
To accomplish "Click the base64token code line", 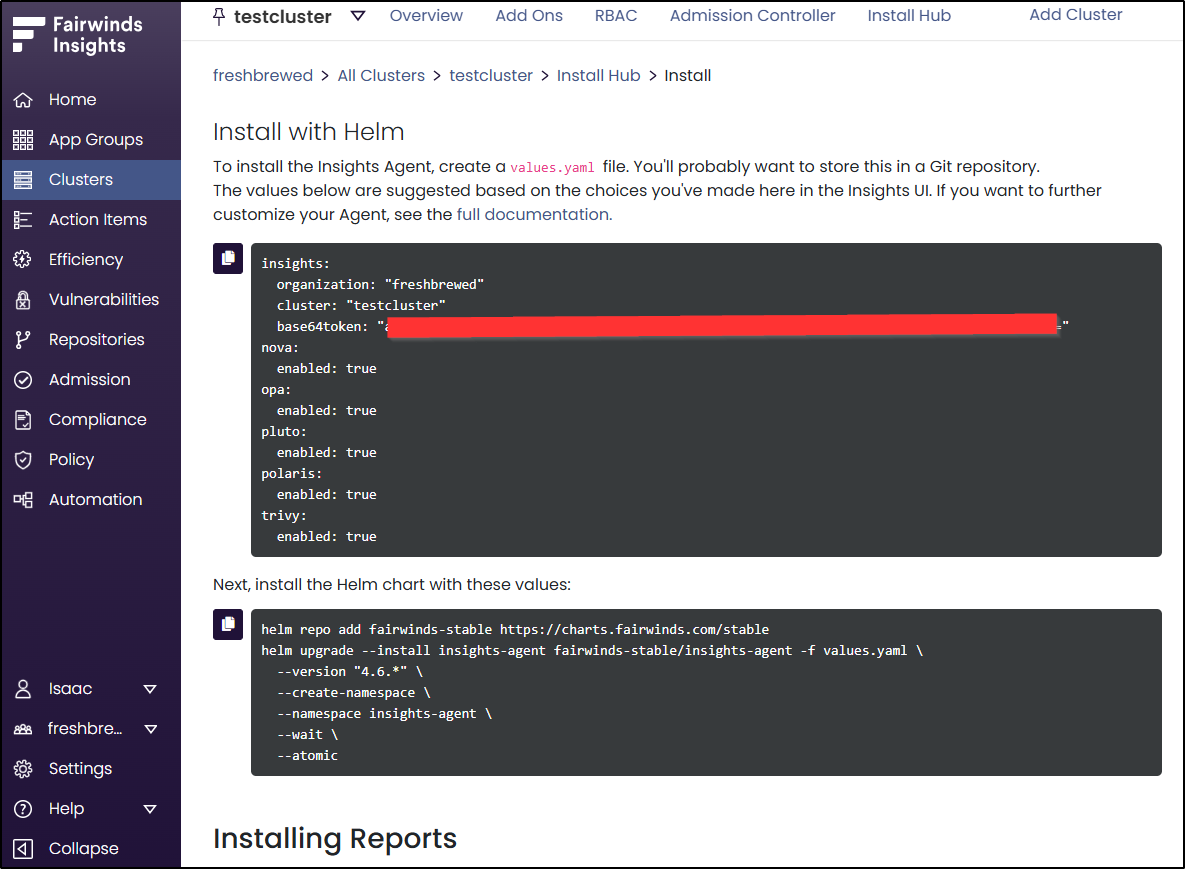I will pos(673,326).
